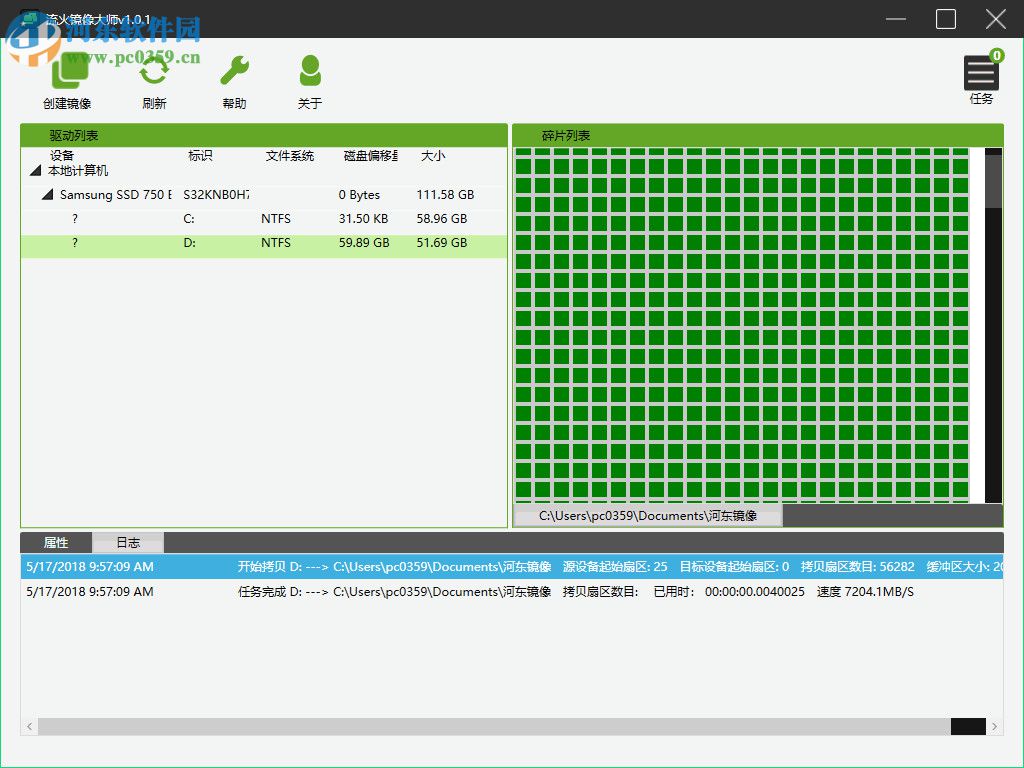
Task: Collapse the Samsung SSD 750 drive node
Action: tap(47, 195)
